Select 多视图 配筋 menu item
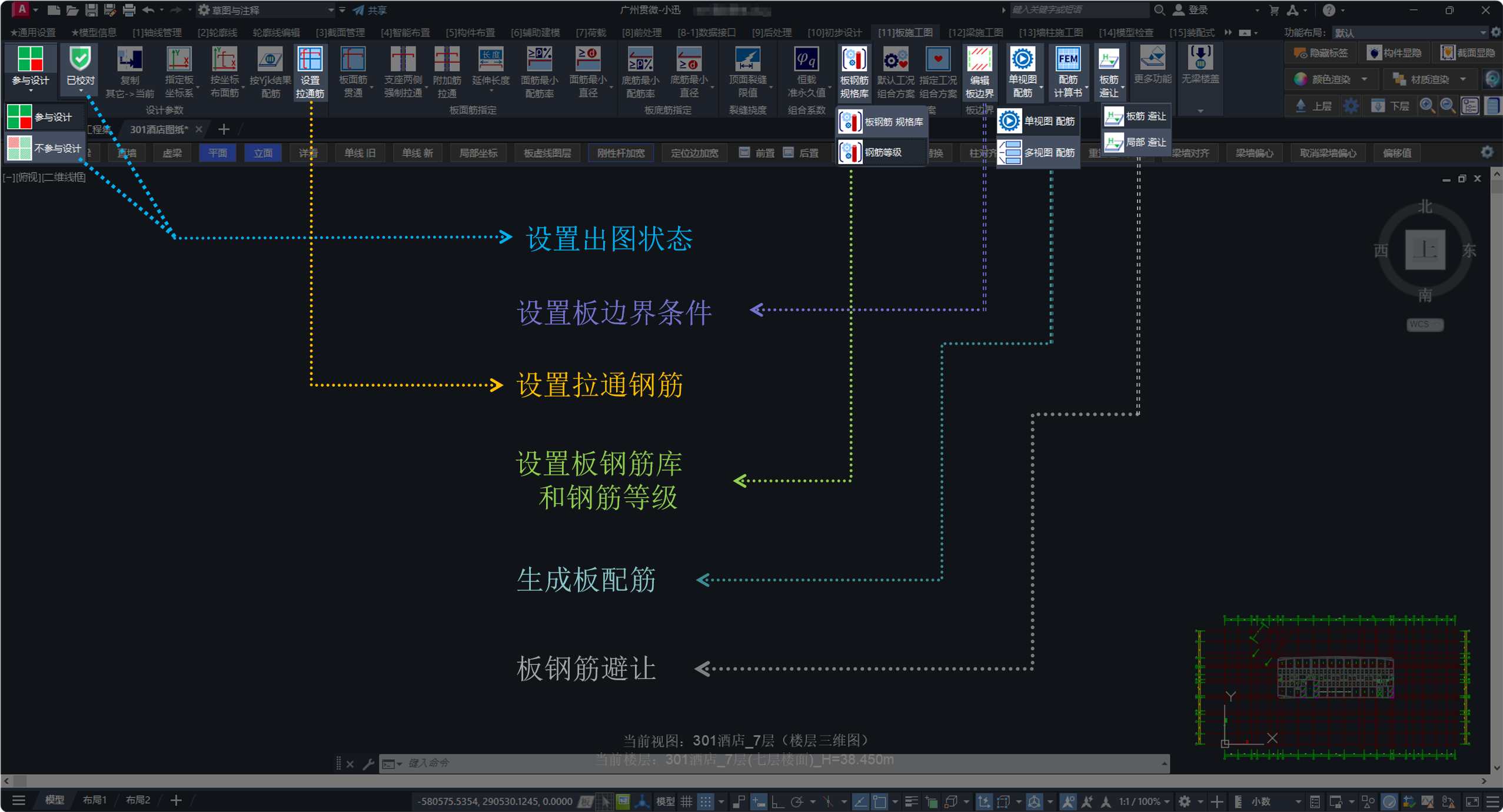Screen dimensions: 1503x812 1038,152
